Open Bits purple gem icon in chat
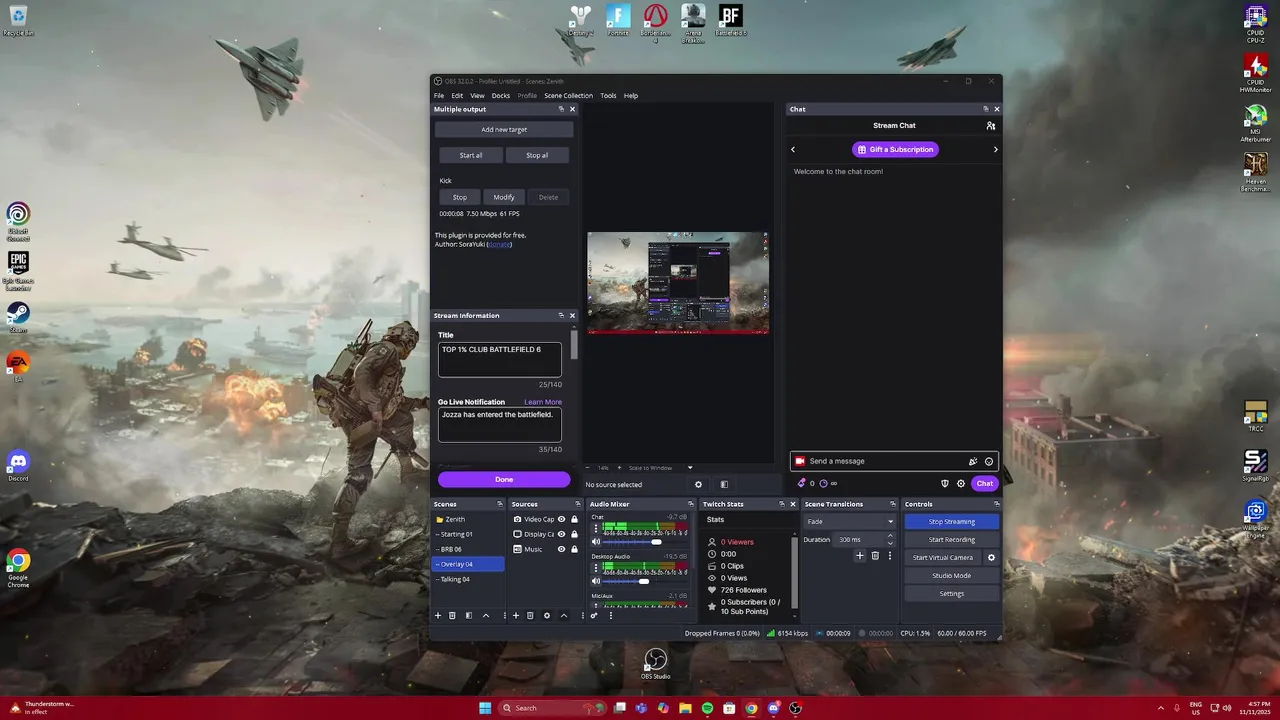This screenshot has width=1280, height=720. coord(801,484)
